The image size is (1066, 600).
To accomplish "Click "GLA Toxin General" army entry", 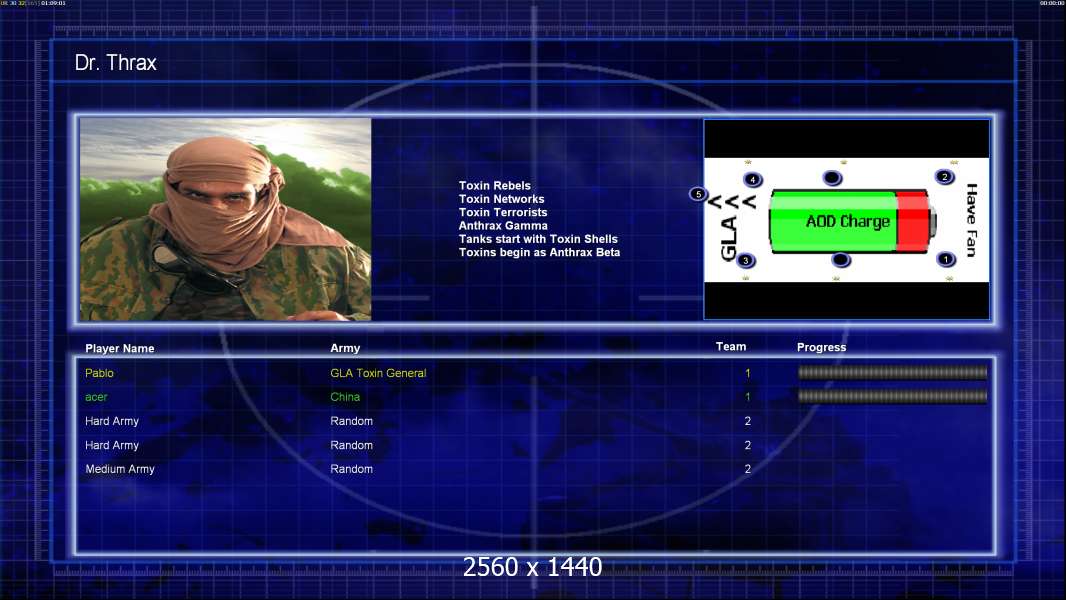I will click(378, 373).
